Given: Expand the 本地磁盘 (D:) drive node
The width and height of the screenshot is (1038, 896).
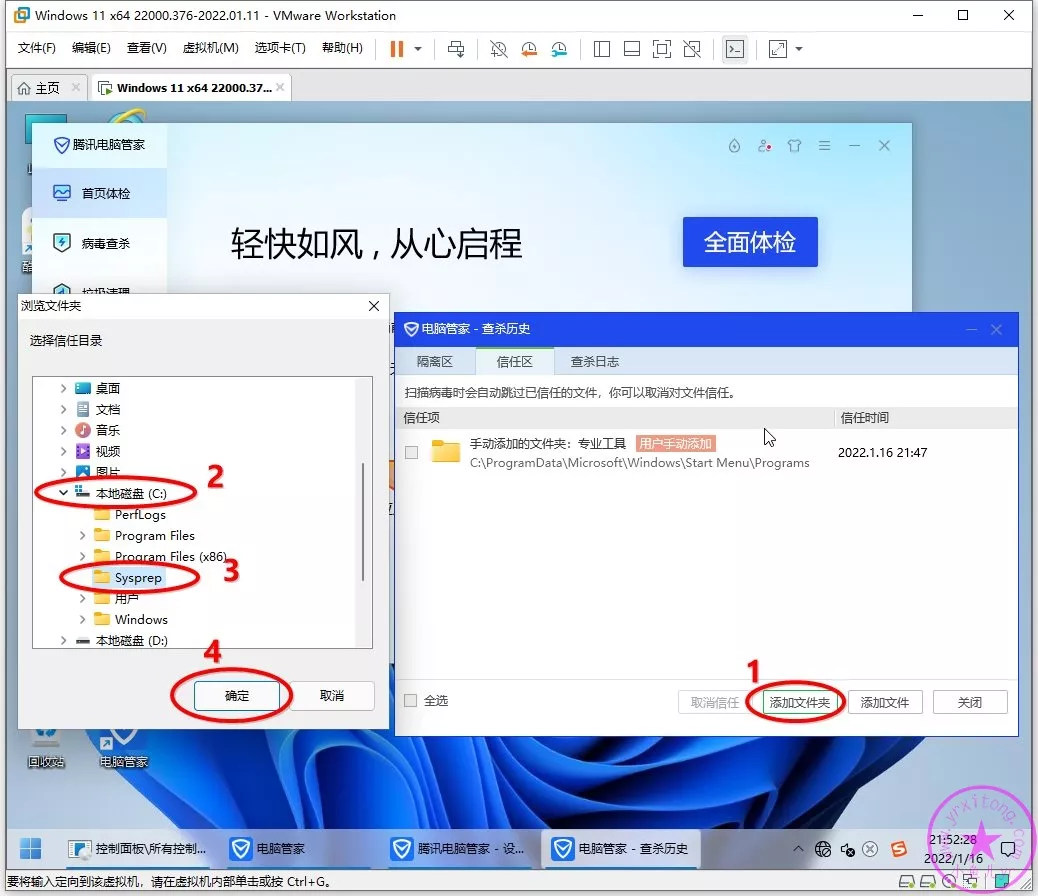Looking at the screenshot, I should coord(64,640).
